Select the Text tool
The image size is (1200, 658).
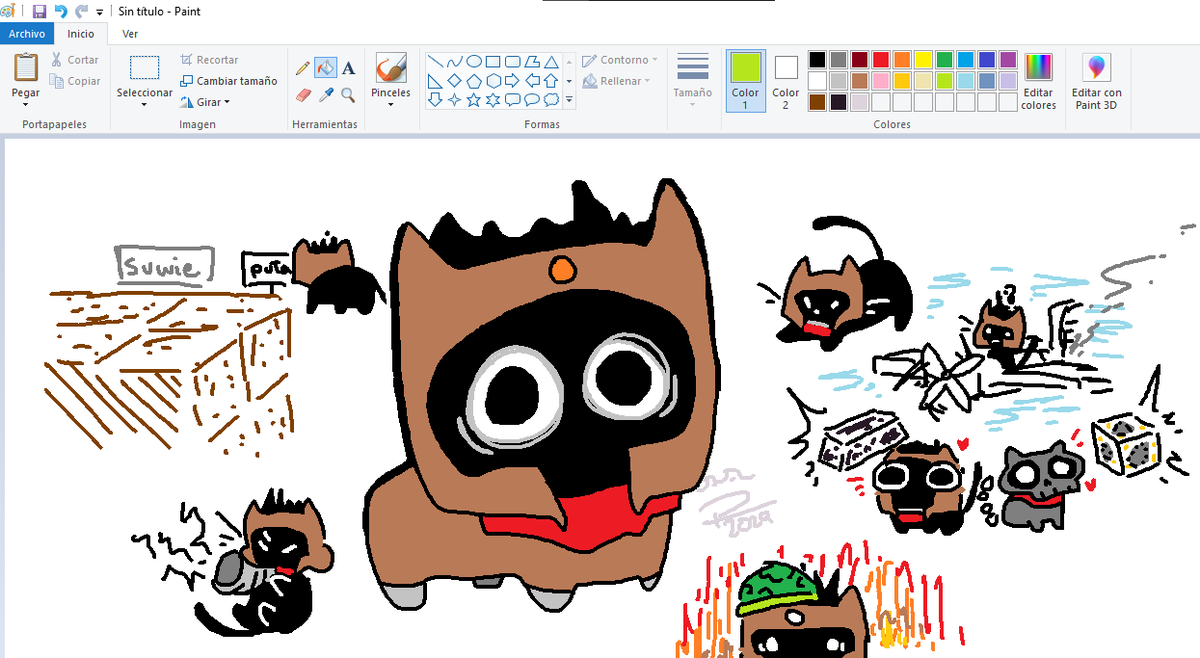tap(348, 68)
